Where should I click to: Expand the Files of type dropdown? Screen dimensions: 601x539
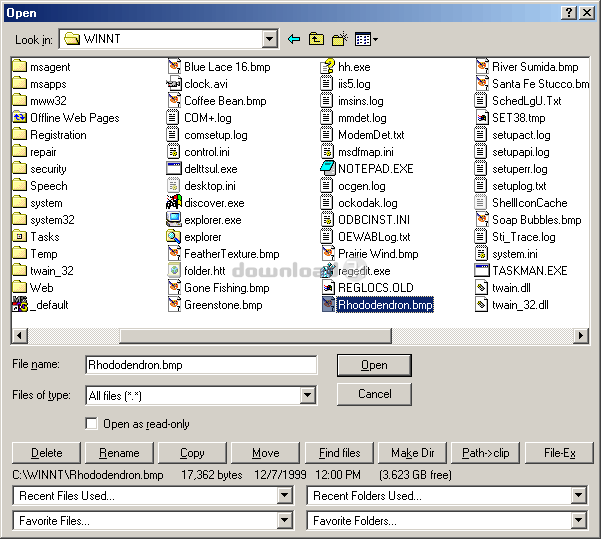click(307, 395)
